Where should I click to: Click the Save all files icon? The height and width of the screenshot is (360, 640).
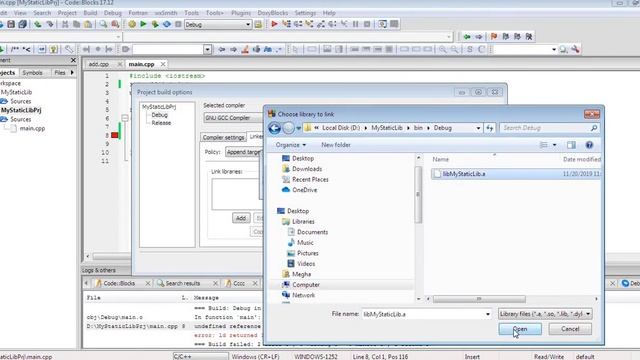[22, 24]
